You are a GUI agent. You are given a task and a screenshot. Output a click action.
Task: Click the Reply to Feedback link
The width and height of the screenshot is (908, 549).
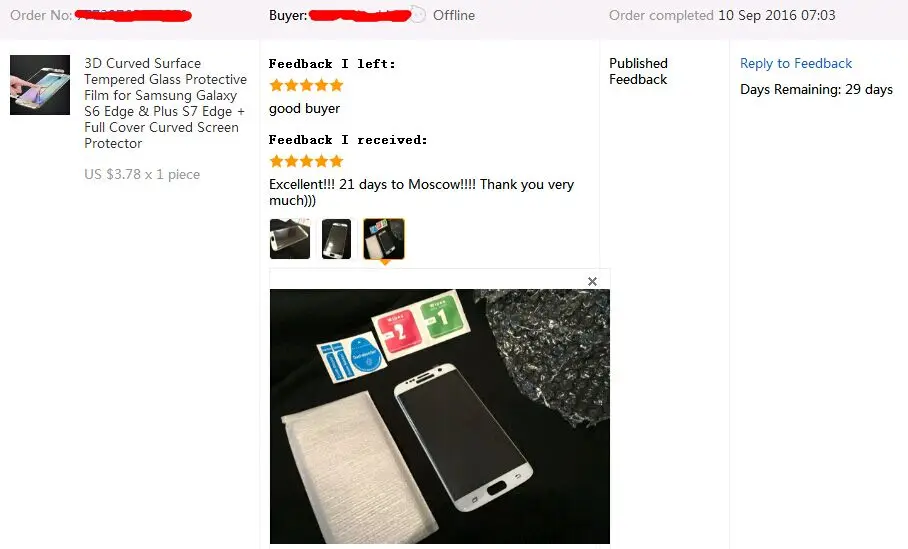(x=796, y=63)
